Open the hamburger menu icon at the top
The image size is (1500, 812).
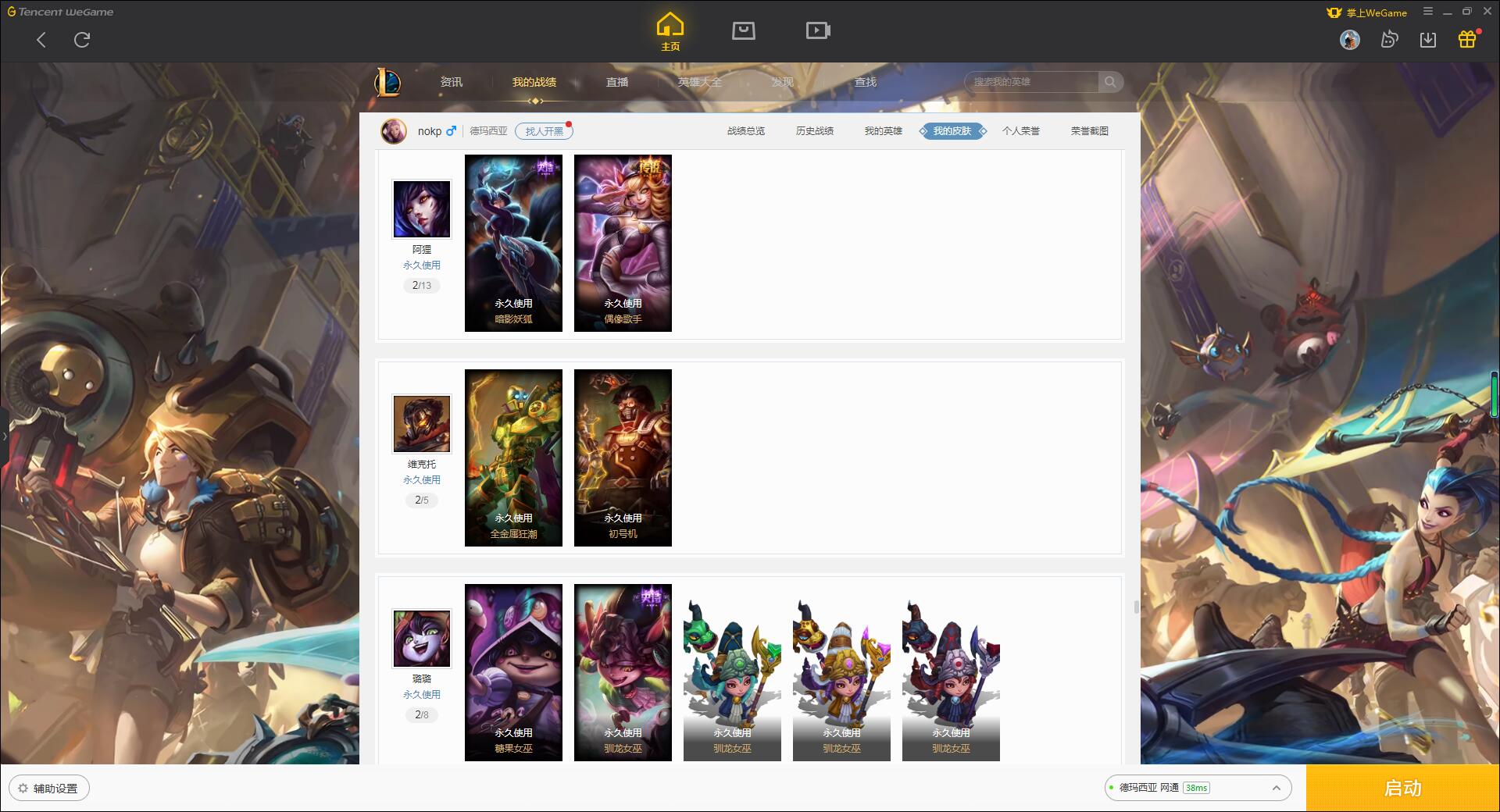1428,12
